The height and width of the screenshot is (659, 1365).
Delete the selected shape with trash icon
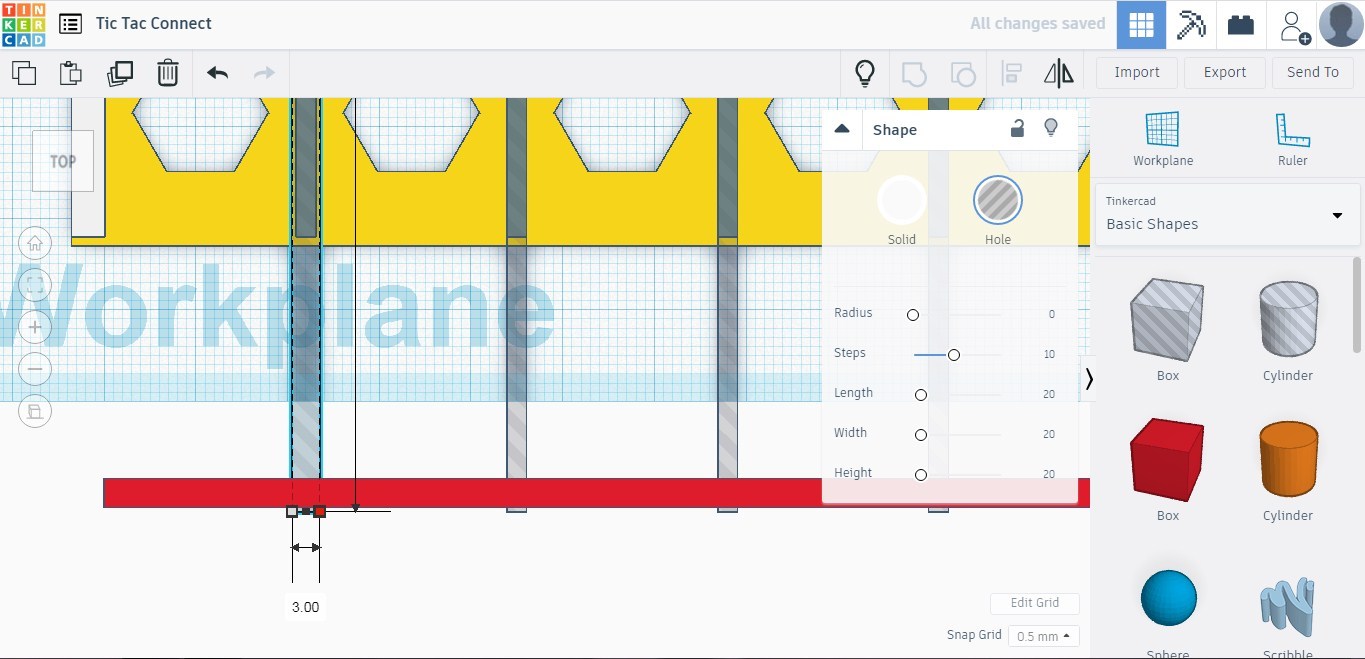tap(168, 73)
